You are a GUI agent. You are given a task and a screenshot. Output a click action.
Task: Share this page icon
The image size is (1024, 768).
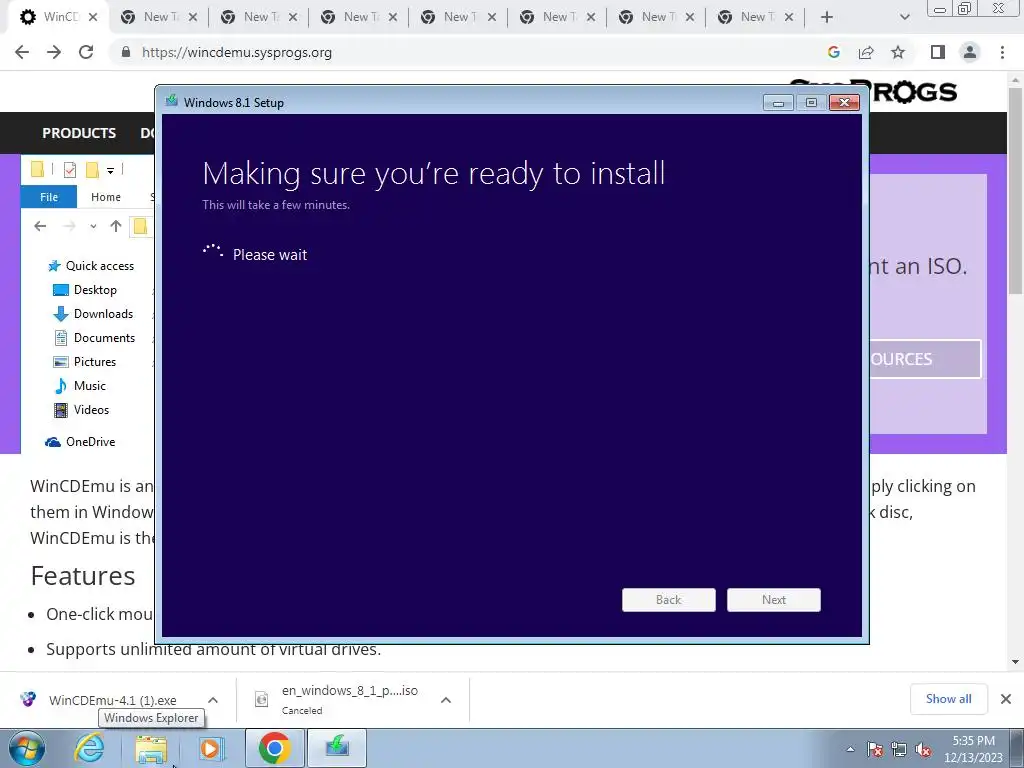click(x=866, y=52)
